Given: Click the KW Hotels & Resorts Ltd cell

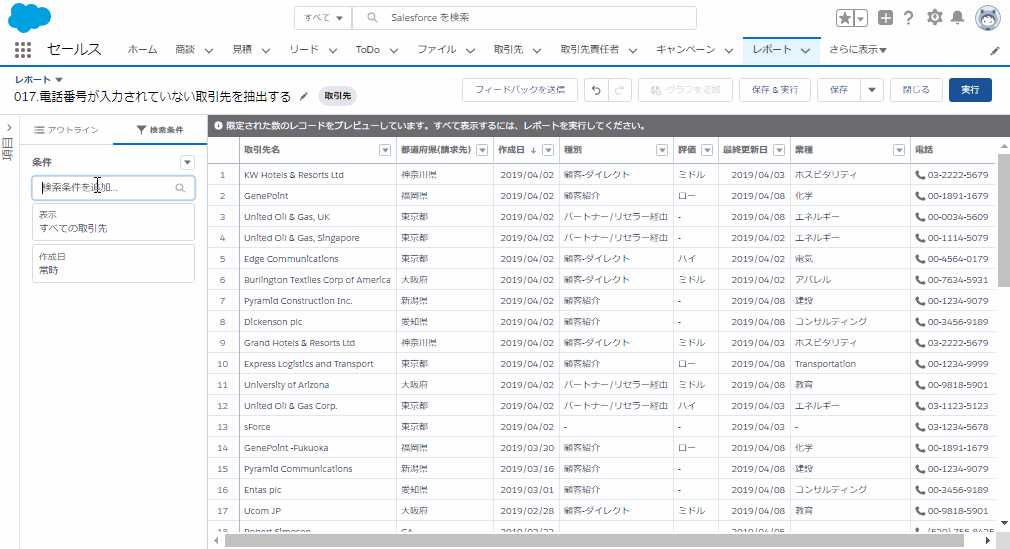Looking at the screenshot, I should click(318, 175).
